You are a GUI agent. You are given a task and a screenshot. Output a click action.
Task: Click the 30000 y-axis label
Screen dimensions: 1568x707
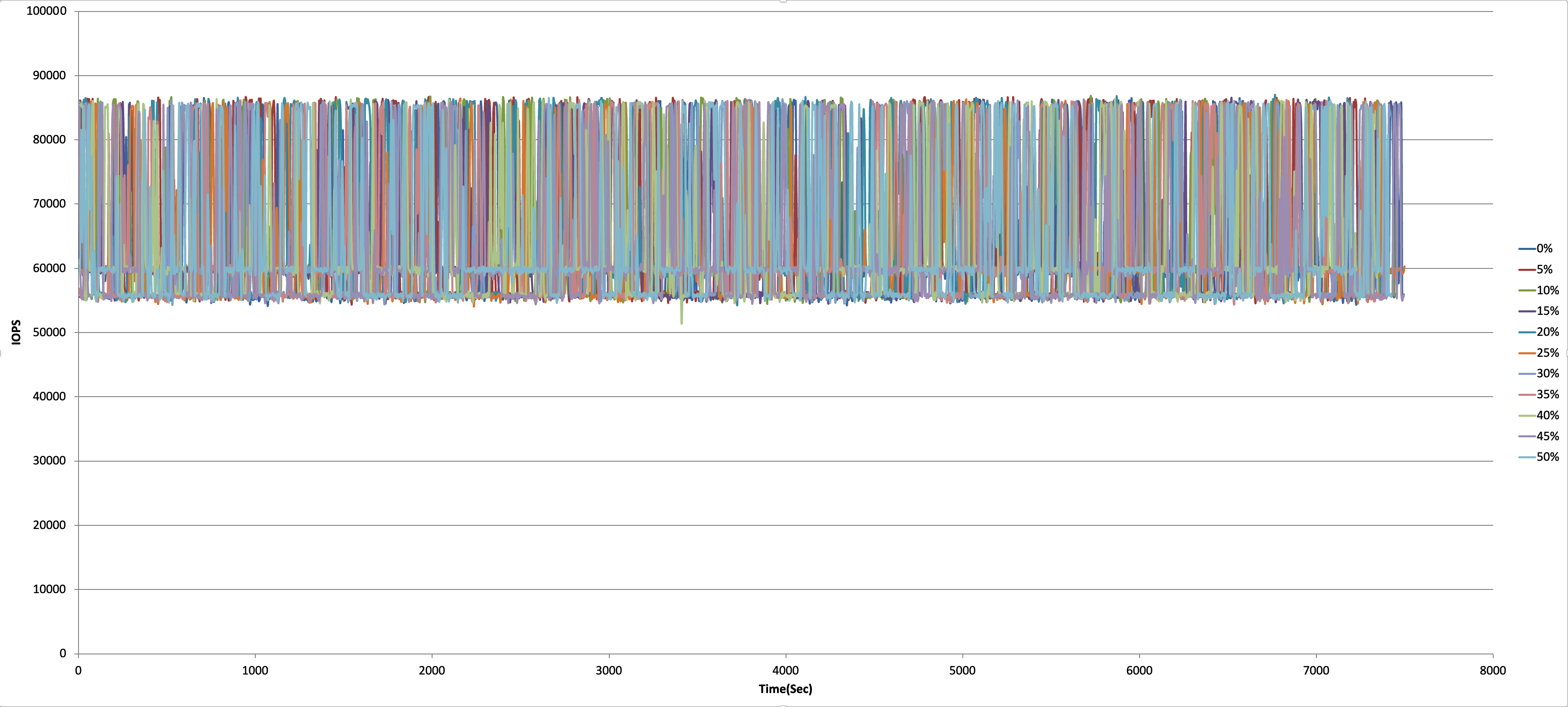[x=49, y=461]
